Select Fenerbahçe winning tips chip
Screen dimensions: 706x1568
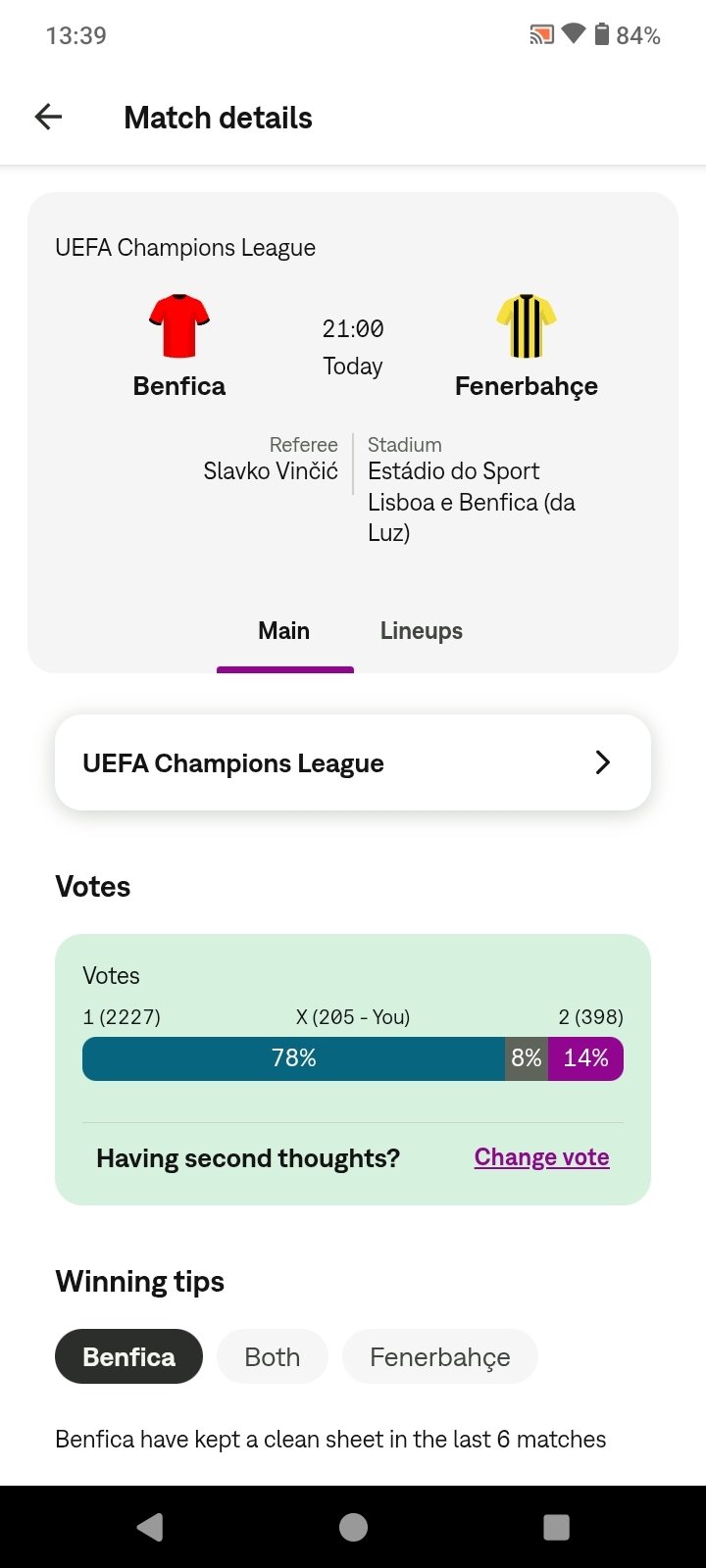[x=439, y=1356]
